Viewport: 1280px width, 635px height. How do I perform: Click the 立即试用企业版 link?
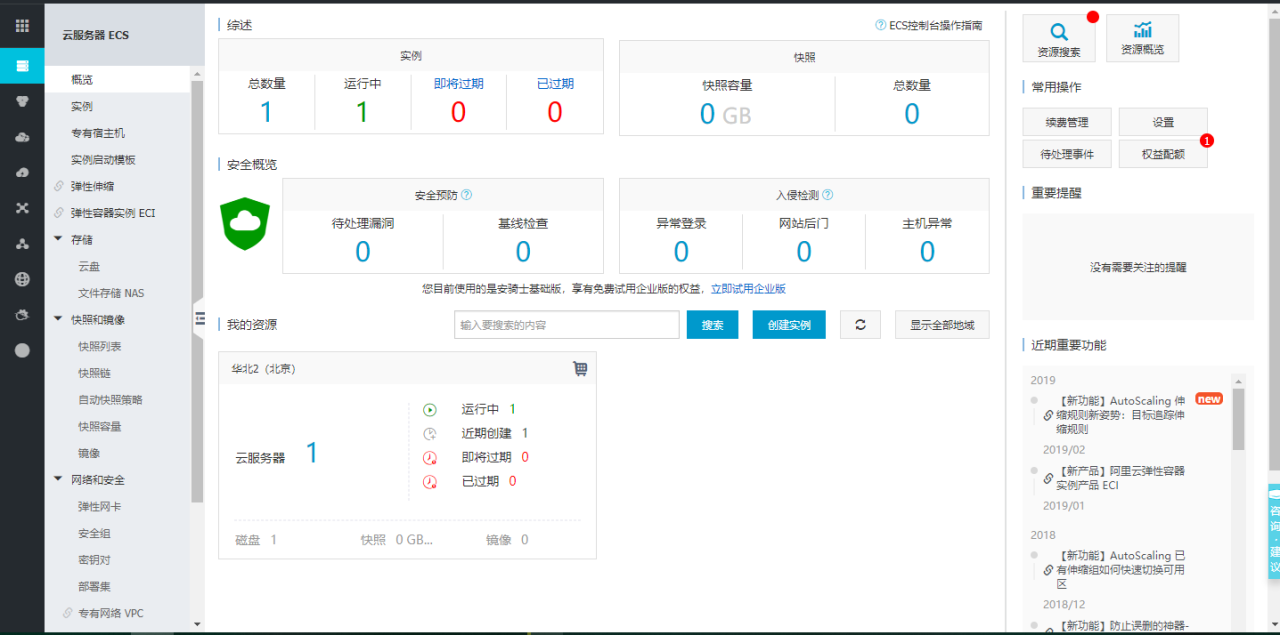(748, 289)
